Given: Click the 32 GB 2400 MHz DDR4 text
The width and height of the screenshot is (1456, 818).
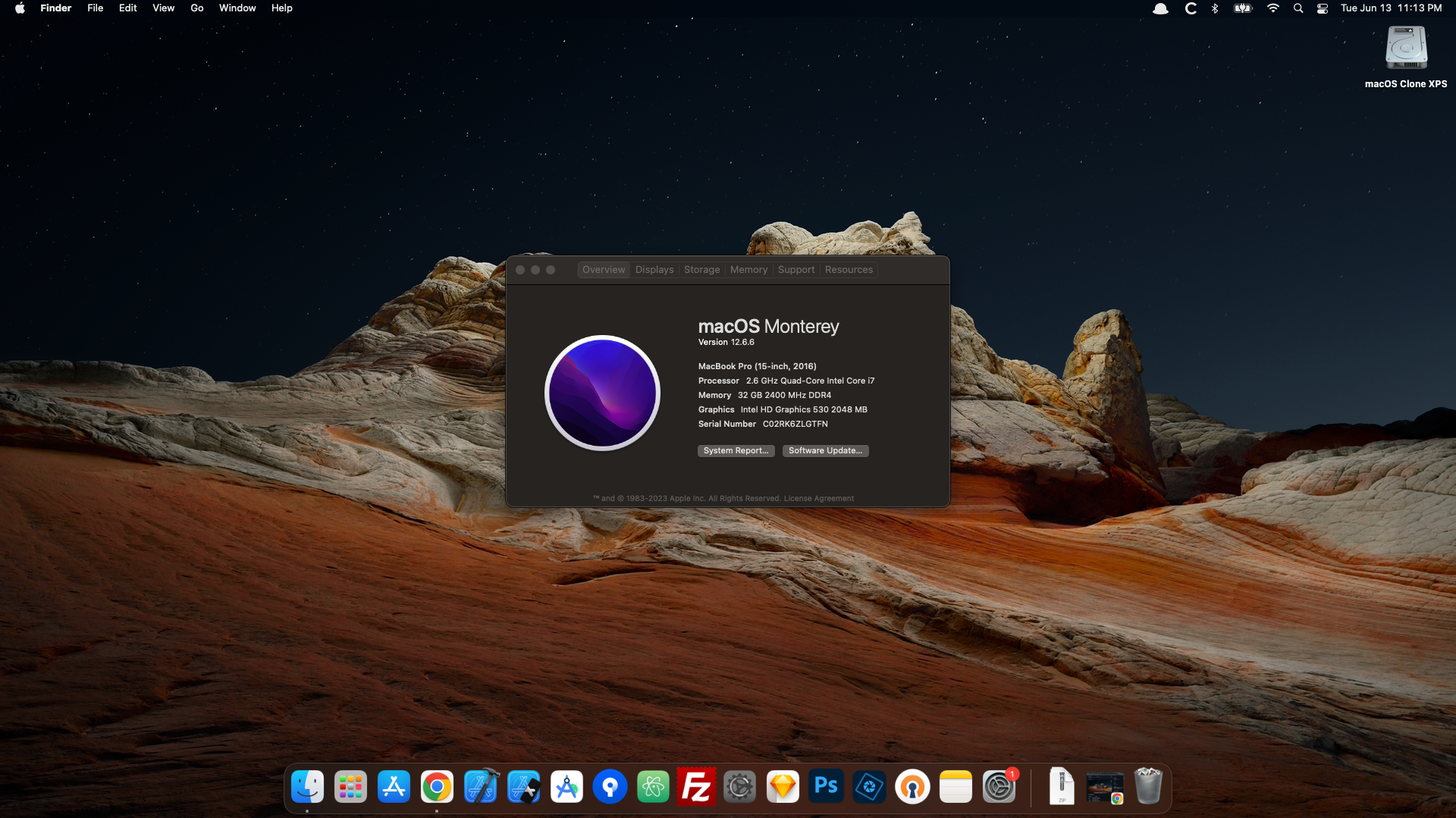Looking at the screenshot, I should 784,396.
